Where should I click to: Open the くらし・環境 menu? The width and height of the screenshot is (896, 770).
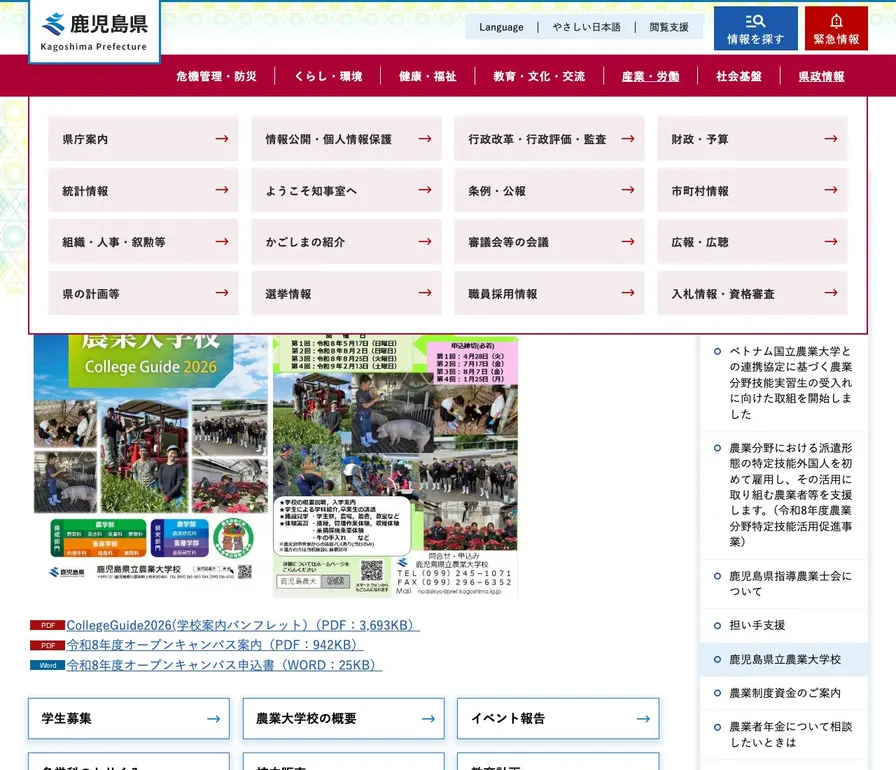click(328, 77)
